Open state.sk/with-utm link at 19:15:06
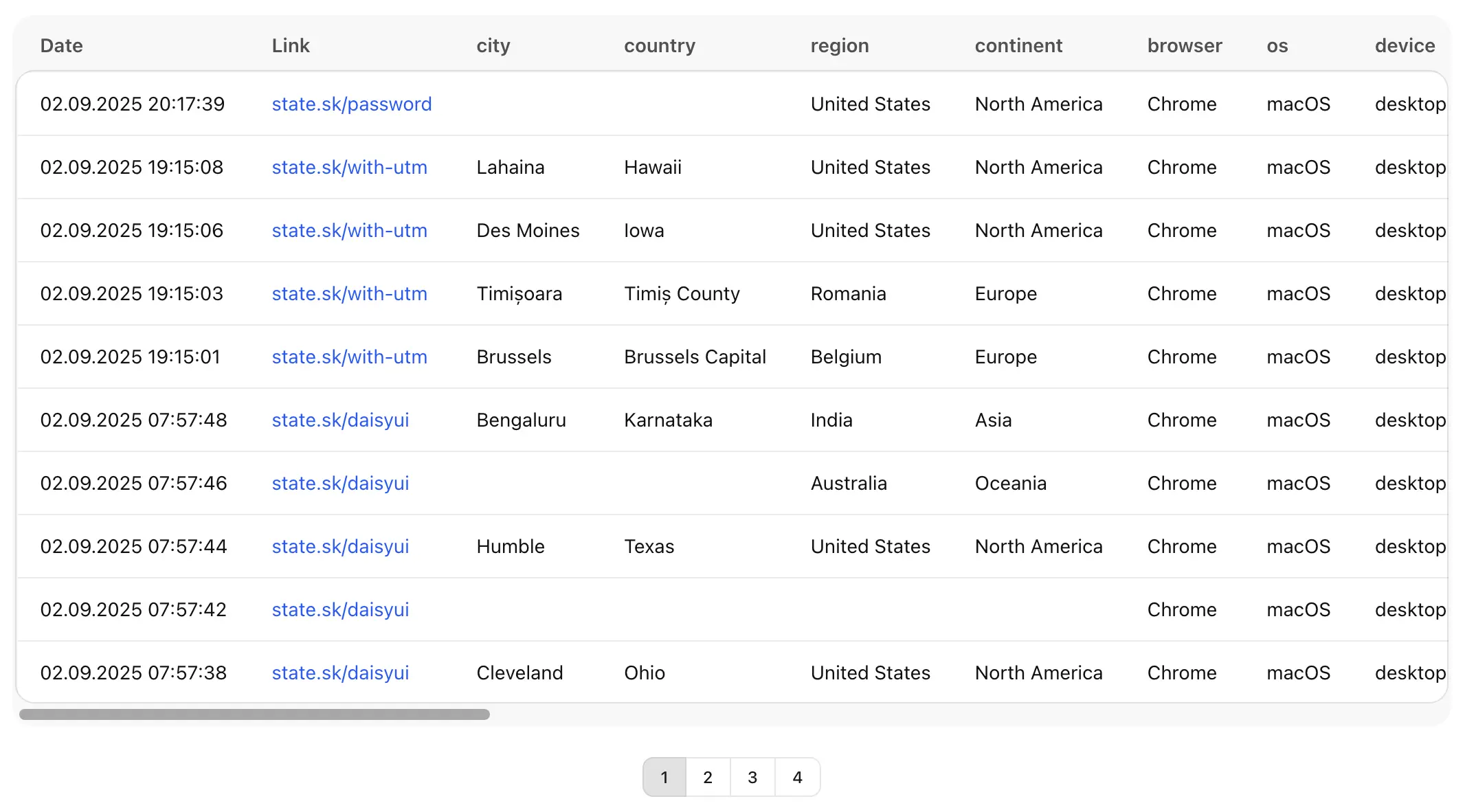The height and width of the screenshot is (812, 1465). tap(349, 230)
